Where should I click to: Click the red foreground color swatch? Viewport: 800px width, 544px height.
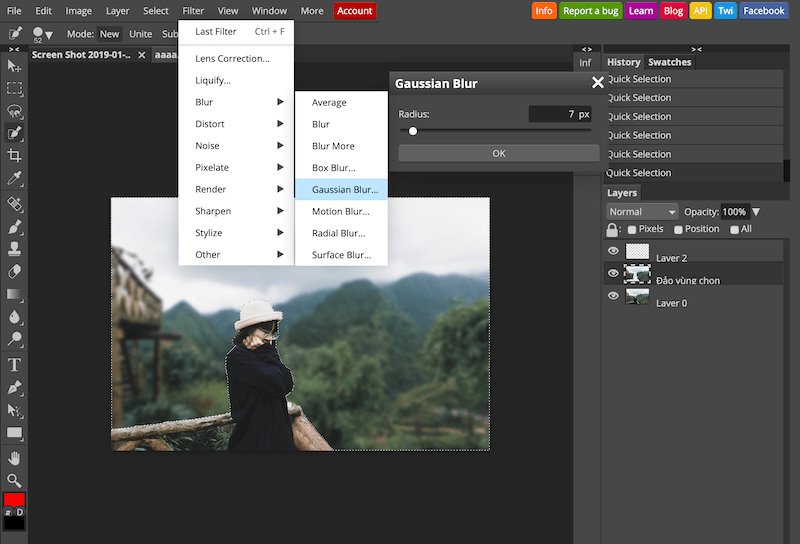[x=14, y=499]
